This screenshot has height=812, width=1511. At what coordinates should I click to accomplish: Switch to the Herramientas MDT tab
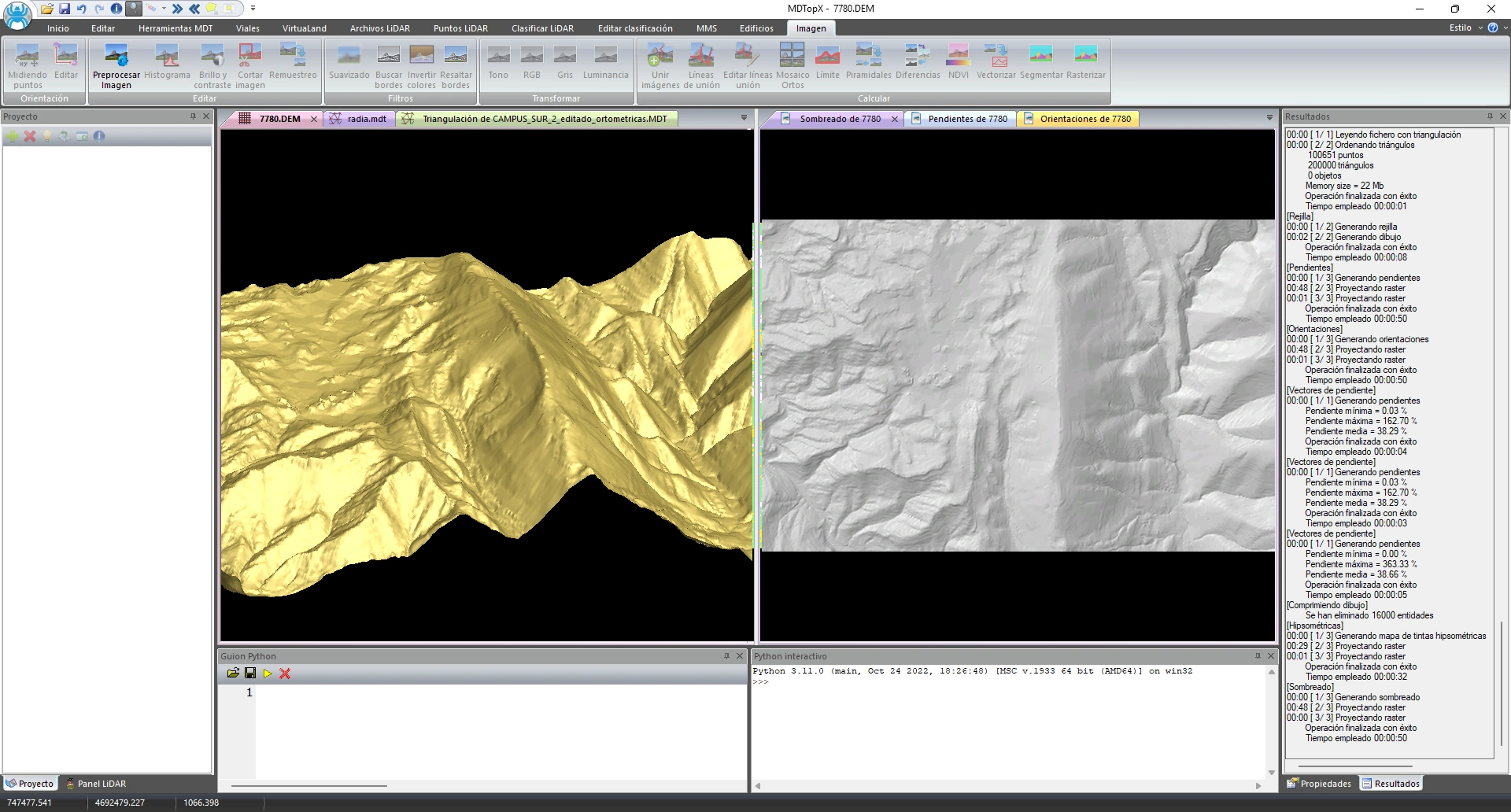(x=175, y=28)
